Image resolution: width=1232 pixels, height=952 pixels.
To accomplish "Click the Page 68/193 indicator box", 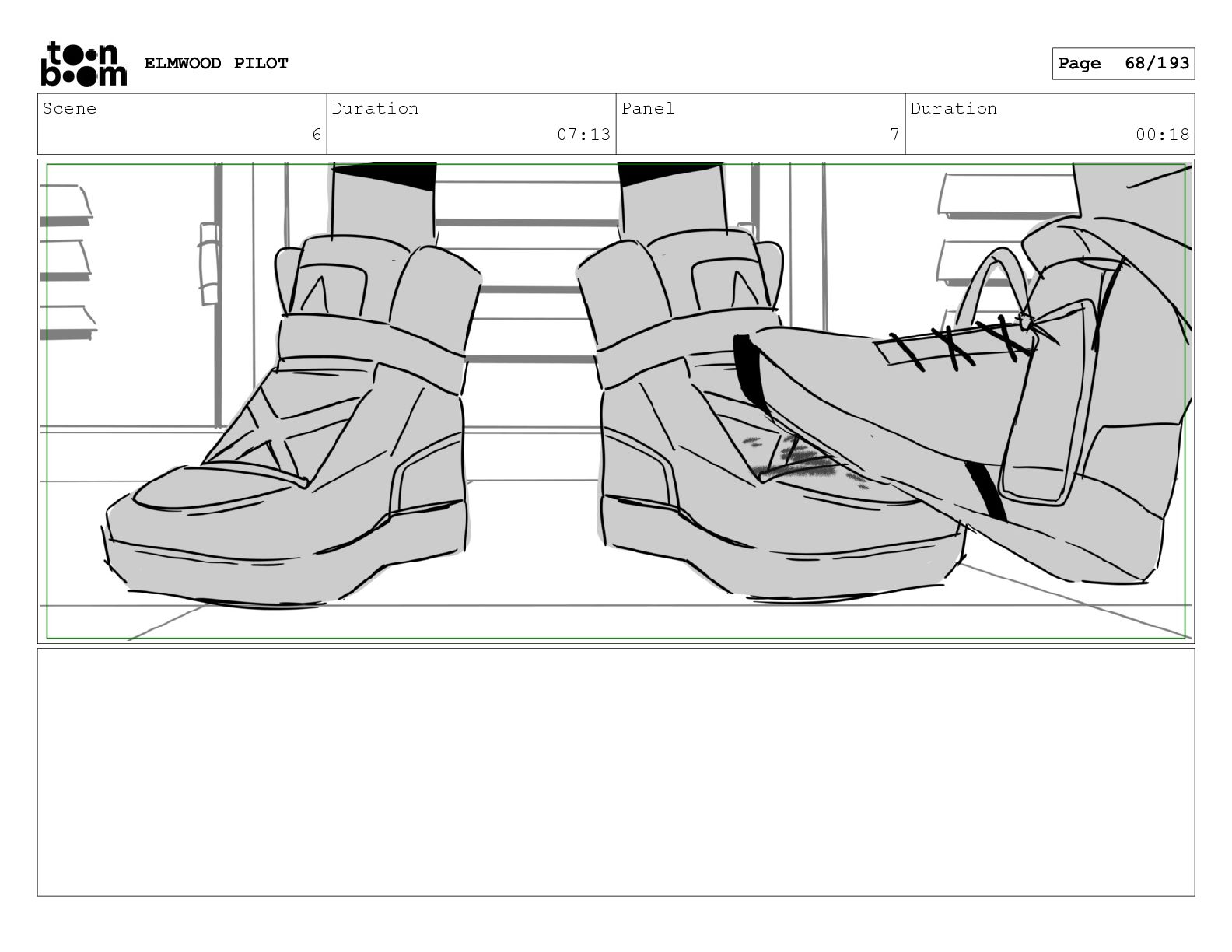I will [x=1123, y=64].
